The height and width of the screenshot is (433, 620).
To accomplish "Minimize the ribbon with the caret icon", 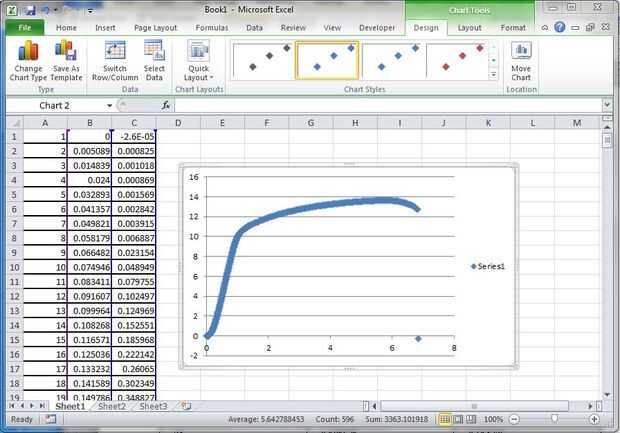I will pos(545,27).
